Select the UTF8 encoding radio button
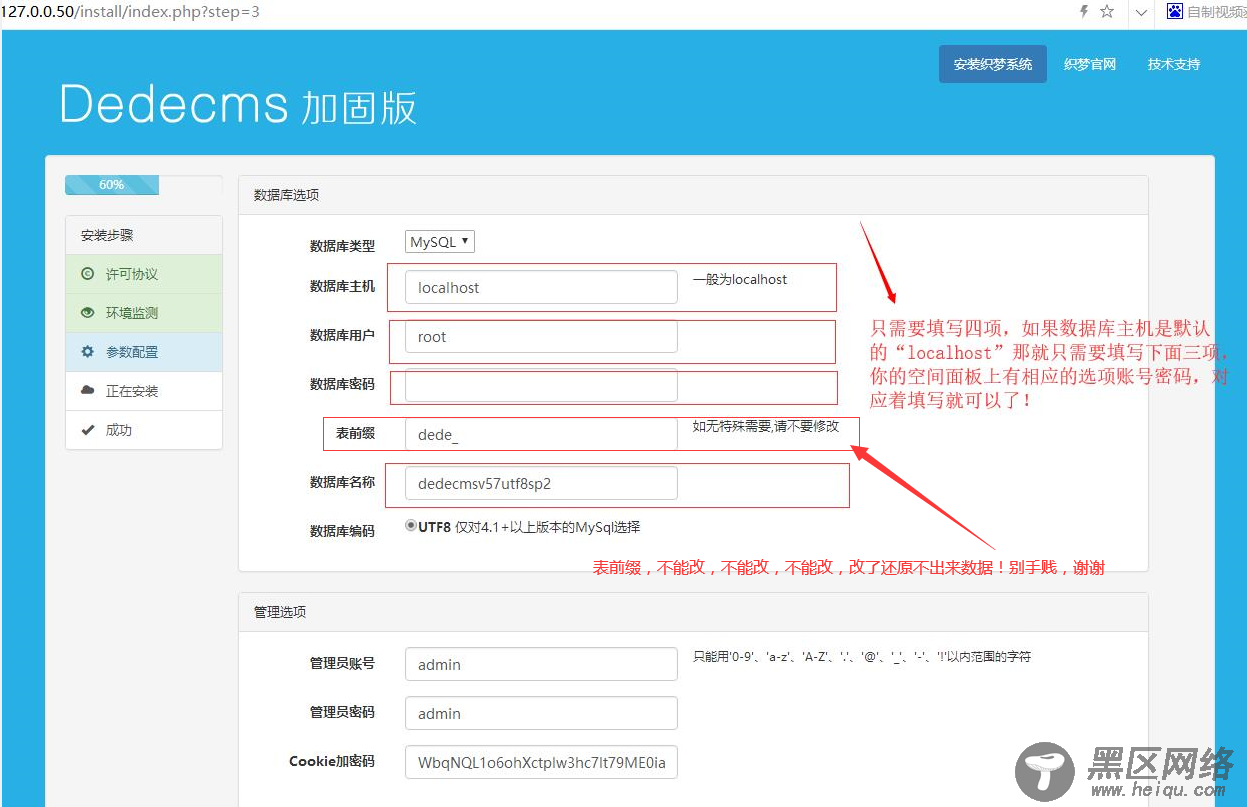This screenshot has width=1247, height=807. [x=411, y=526]
